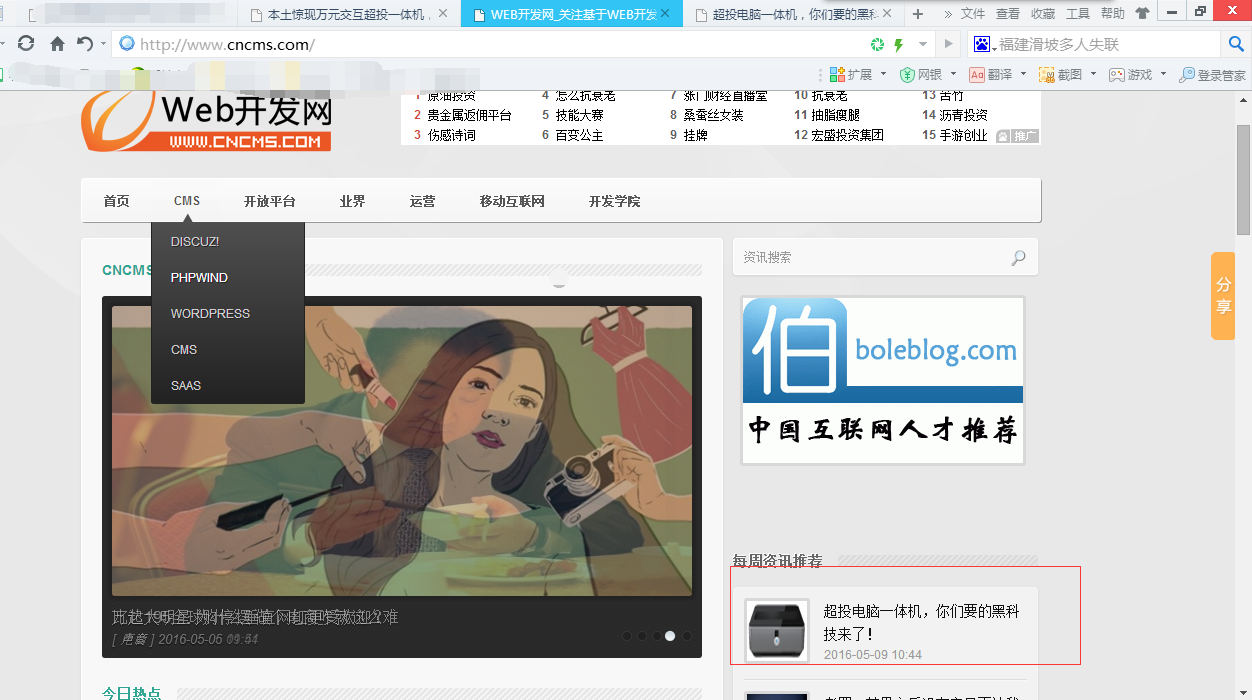Reload the page with the refresh icon
Image resolution: width=1252 pixels, height=700 pixels.
pos(26,44)
